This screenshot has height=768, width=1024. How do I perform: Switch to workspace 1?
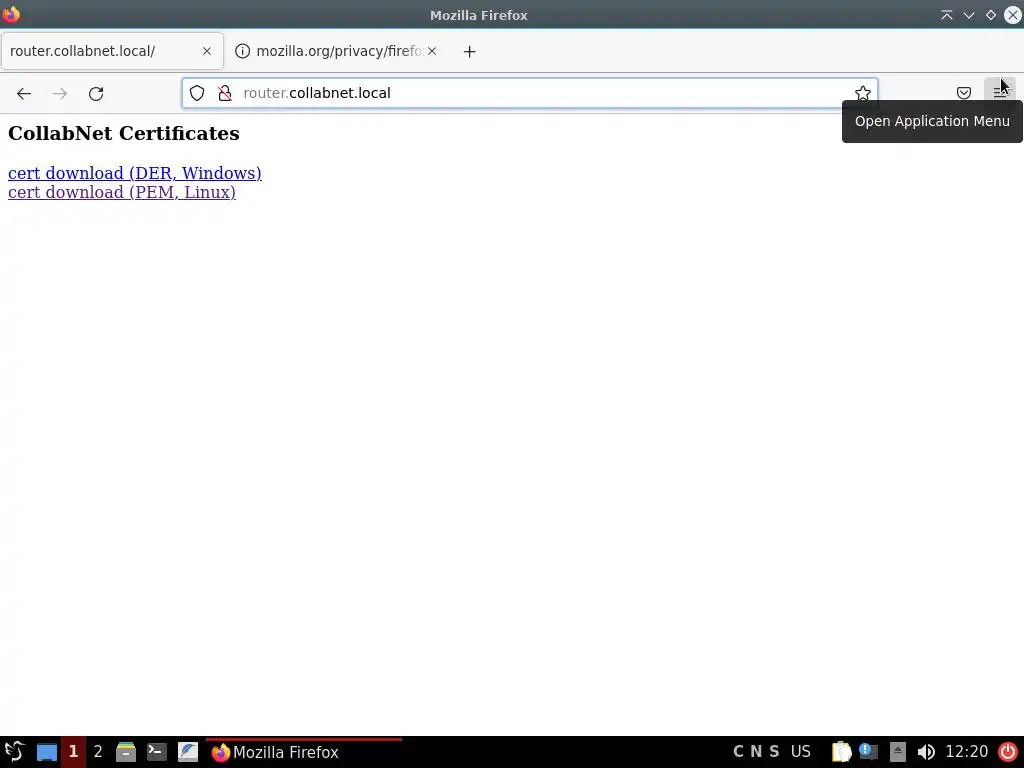[x=73, y=752]
